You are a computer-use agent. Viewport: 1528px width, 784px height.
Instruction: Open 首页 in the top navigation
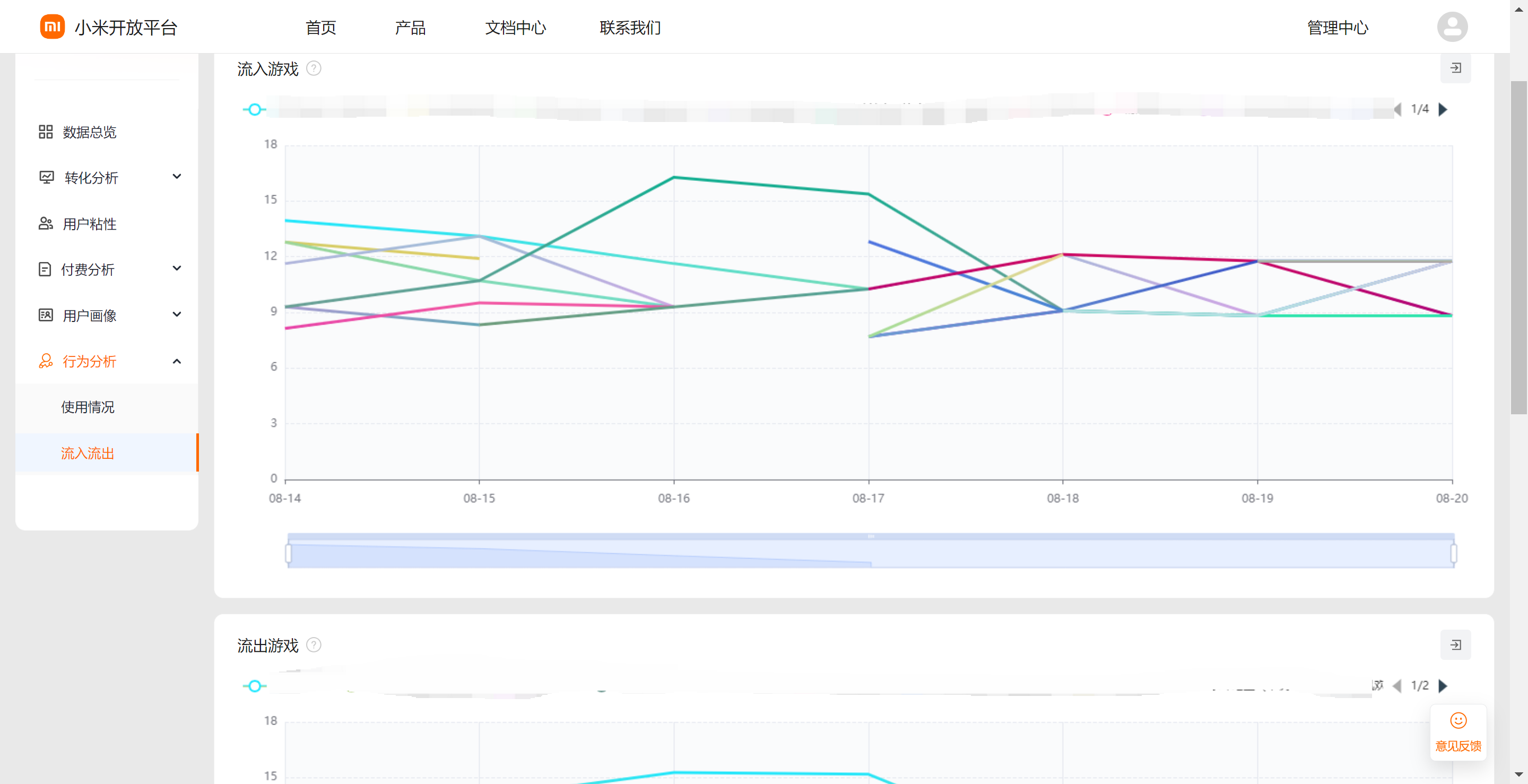click(321, 28)
